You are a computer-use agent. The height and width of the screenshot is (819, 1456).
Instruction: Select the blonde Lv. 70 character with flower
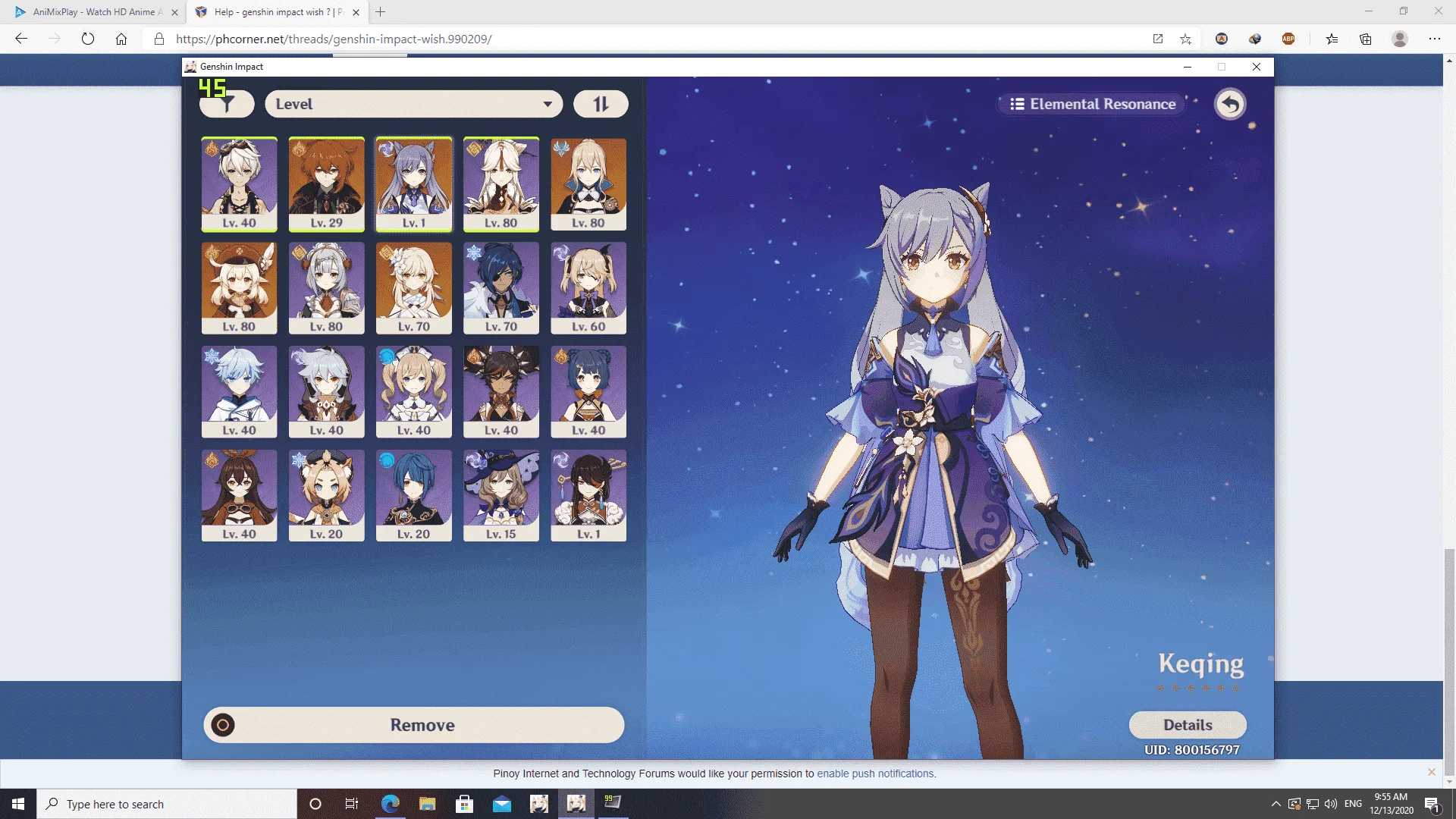[414, 288]
